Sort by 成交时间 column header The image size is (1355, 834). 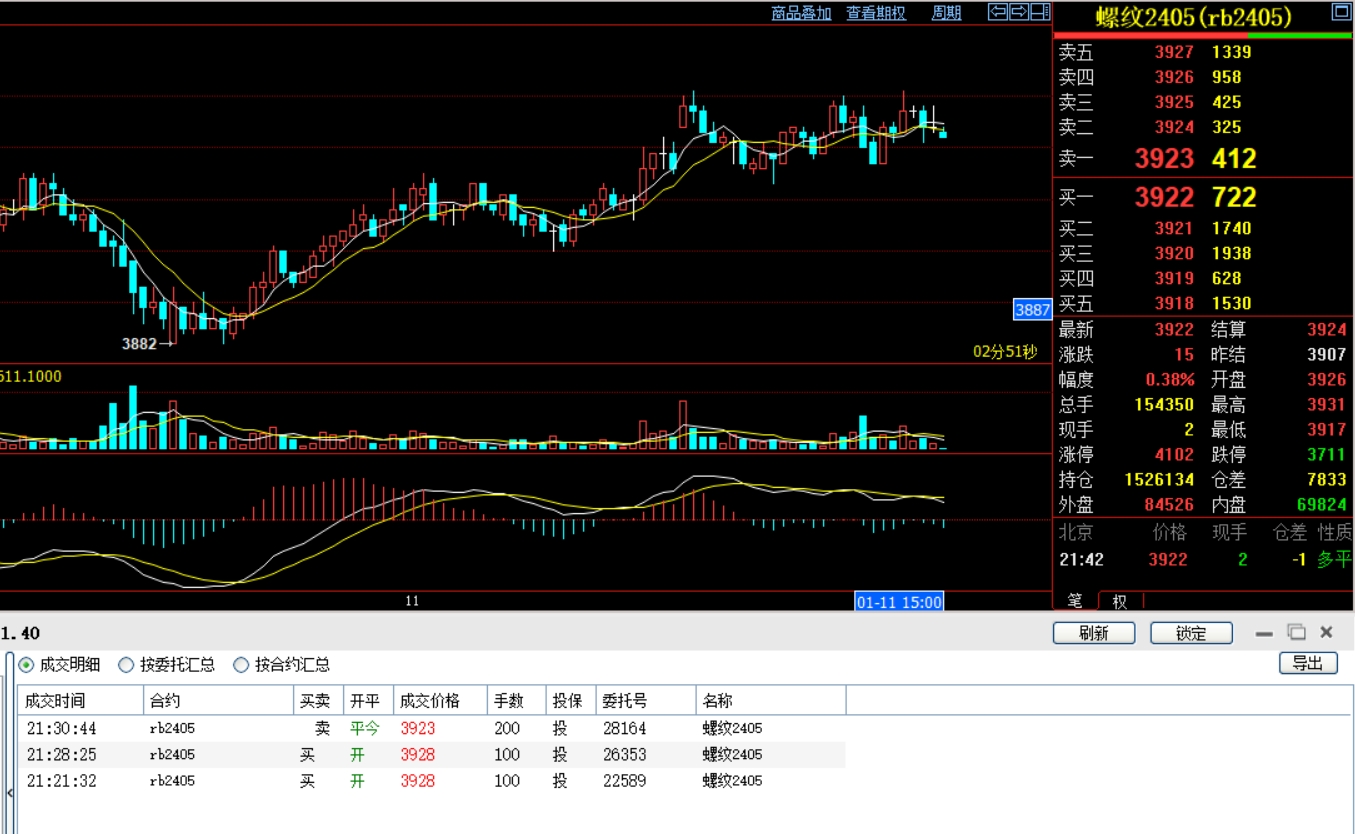pyautogui.click(x=80, y=701)
